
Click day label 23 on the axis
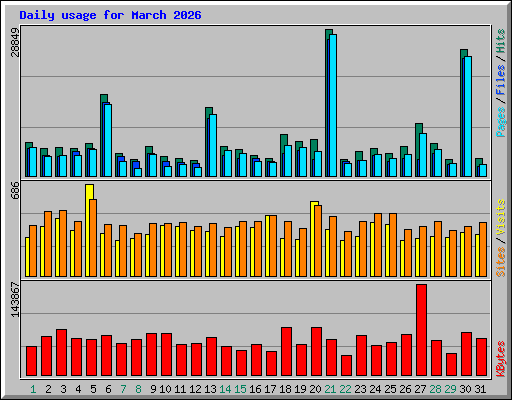(x=360, y=389)
